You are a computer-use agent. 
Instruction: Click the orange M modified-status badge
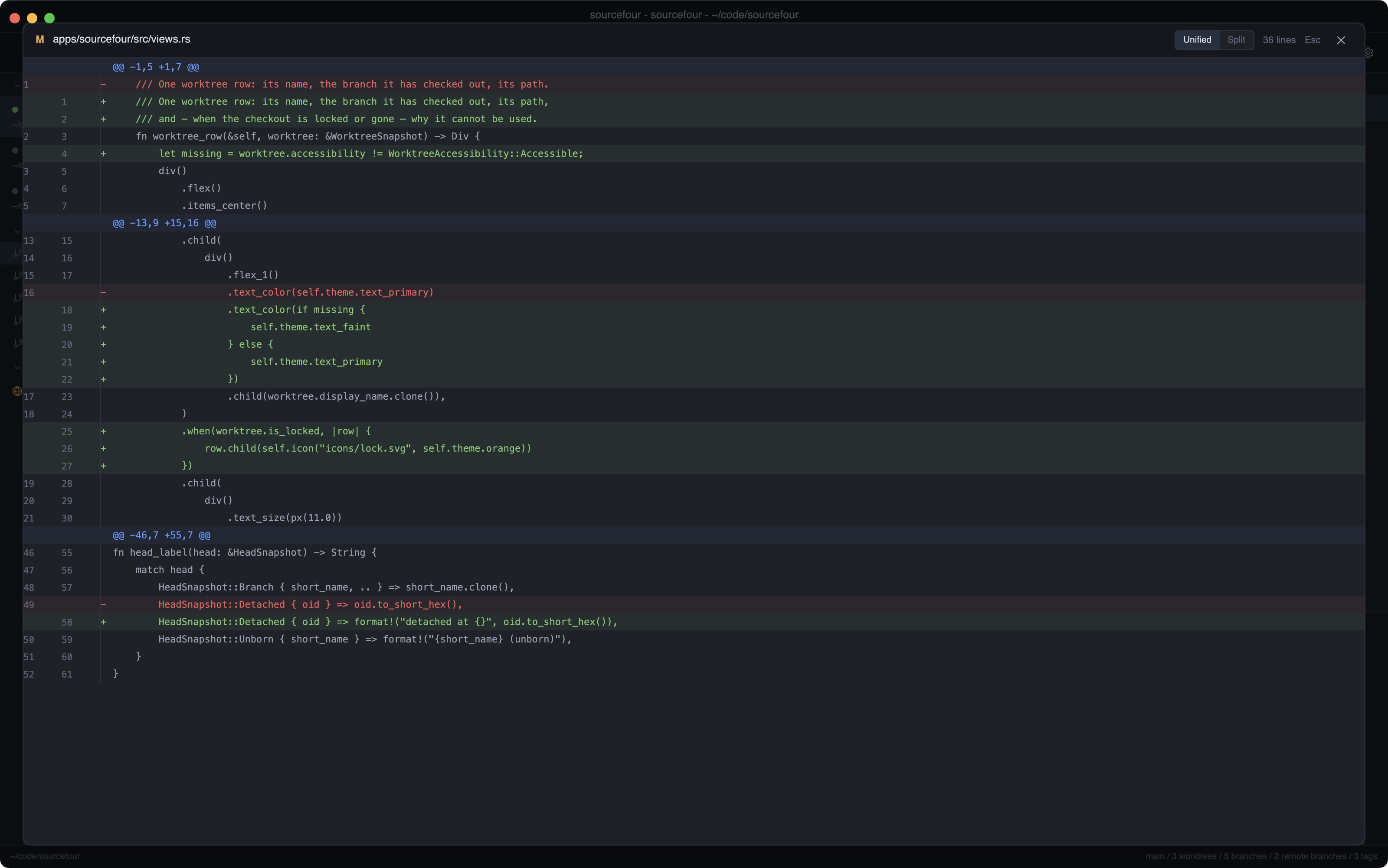(39, 39)
